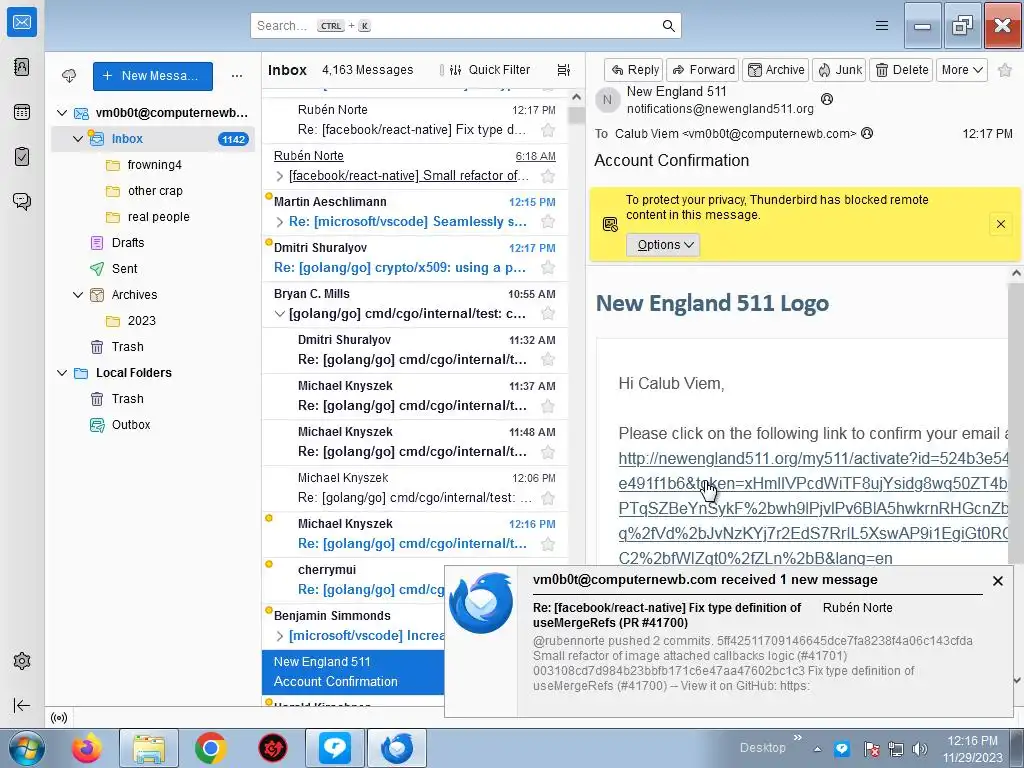This screenshot has width=1024, height=768.
Task: Mark the message as Junk
Action: [x=839, y=70]
